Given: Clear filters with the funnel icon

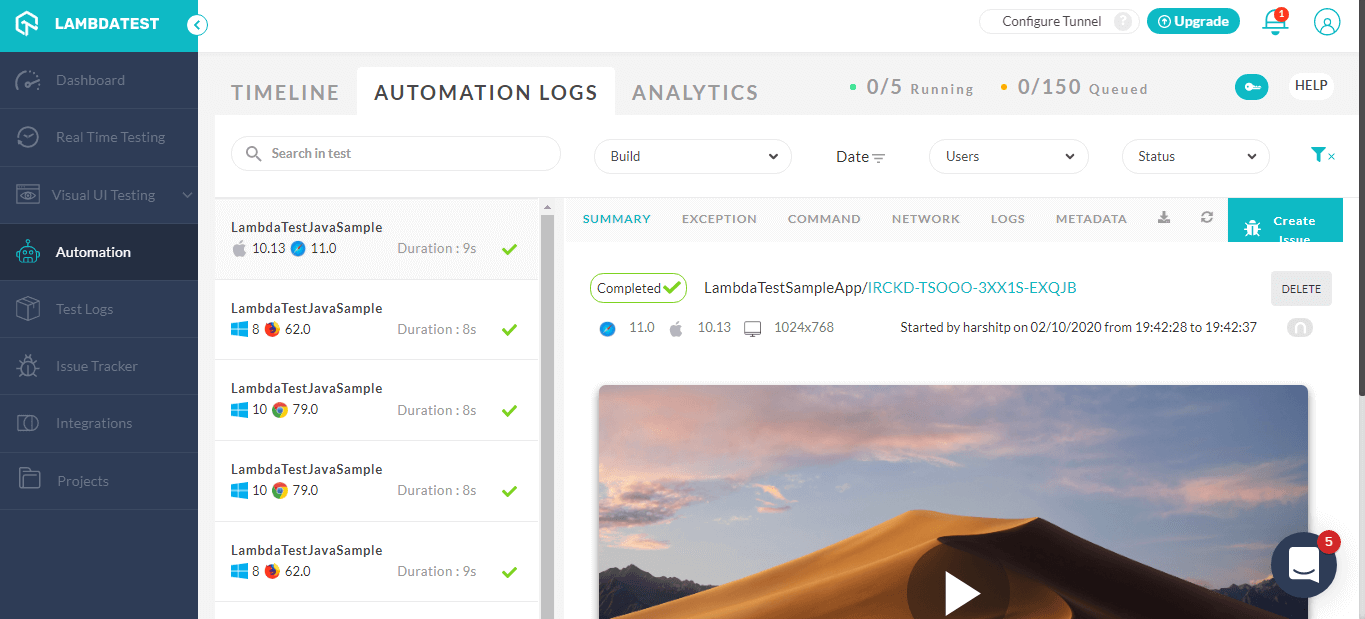Looking at the screenshot, I should coord(1321,155).
